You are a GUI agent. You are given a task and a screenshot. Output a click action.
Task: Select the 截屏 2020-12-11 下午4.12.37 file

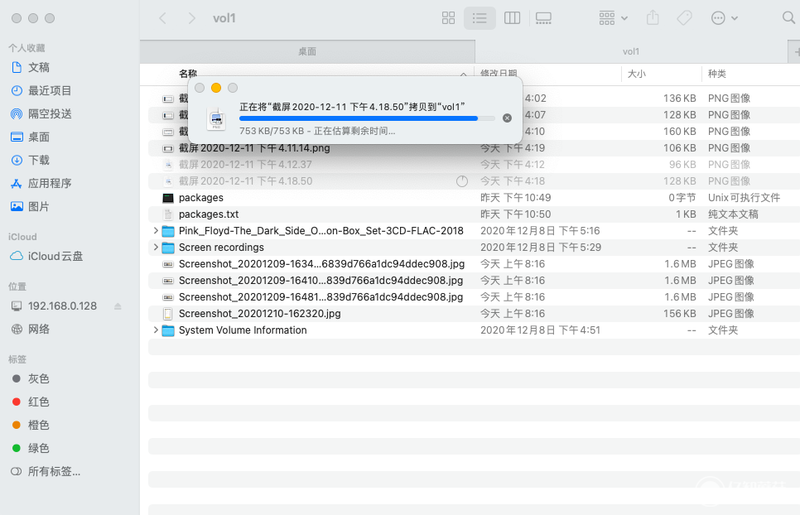tap(245, 164)
